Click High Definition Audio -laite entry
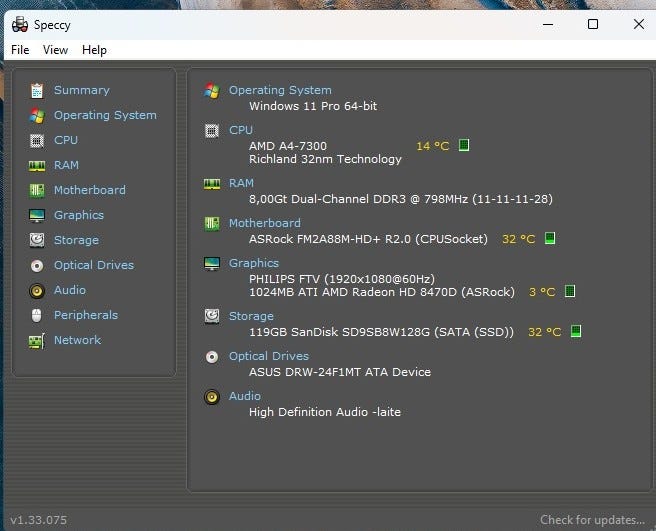Viewport: 656px width, 531px height. click(325, 412)
